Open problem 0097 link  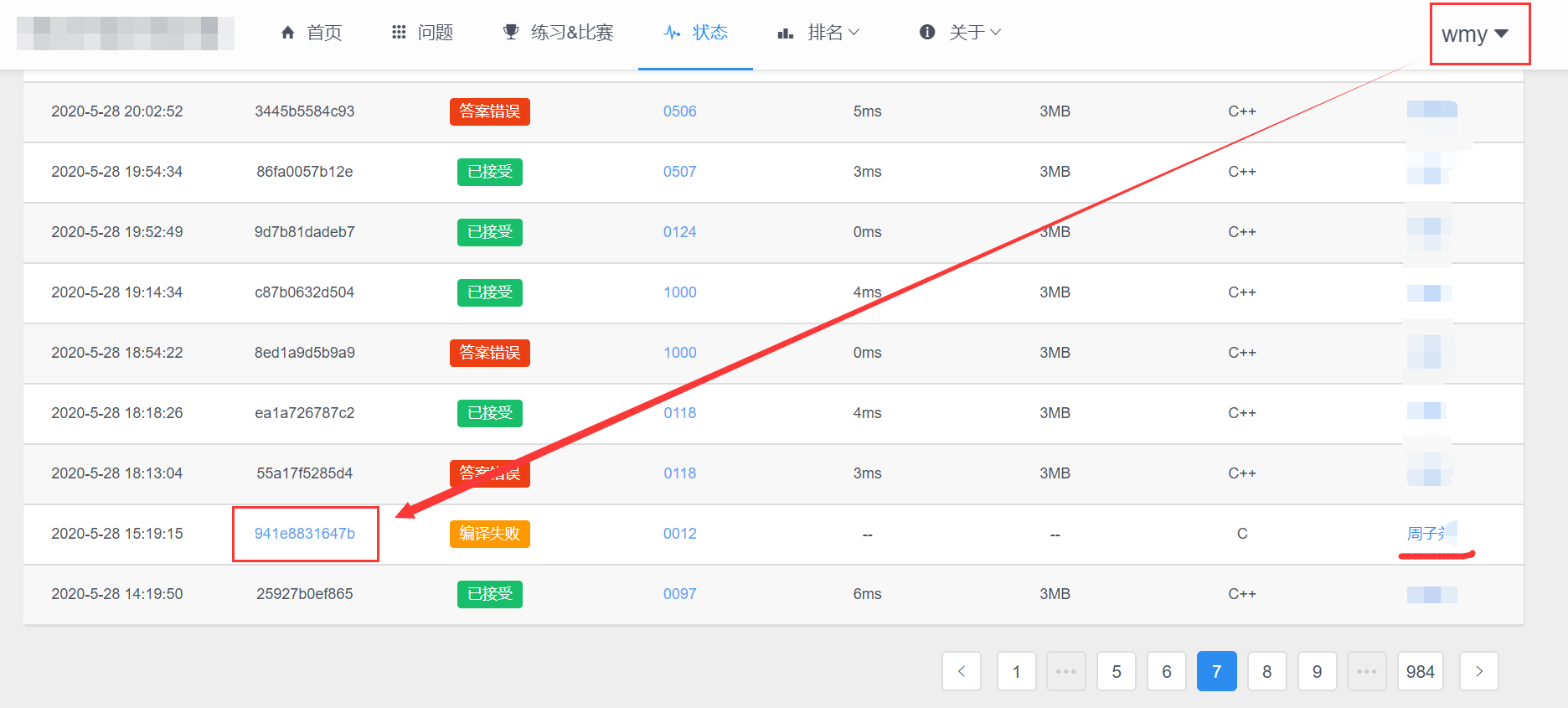680,594
